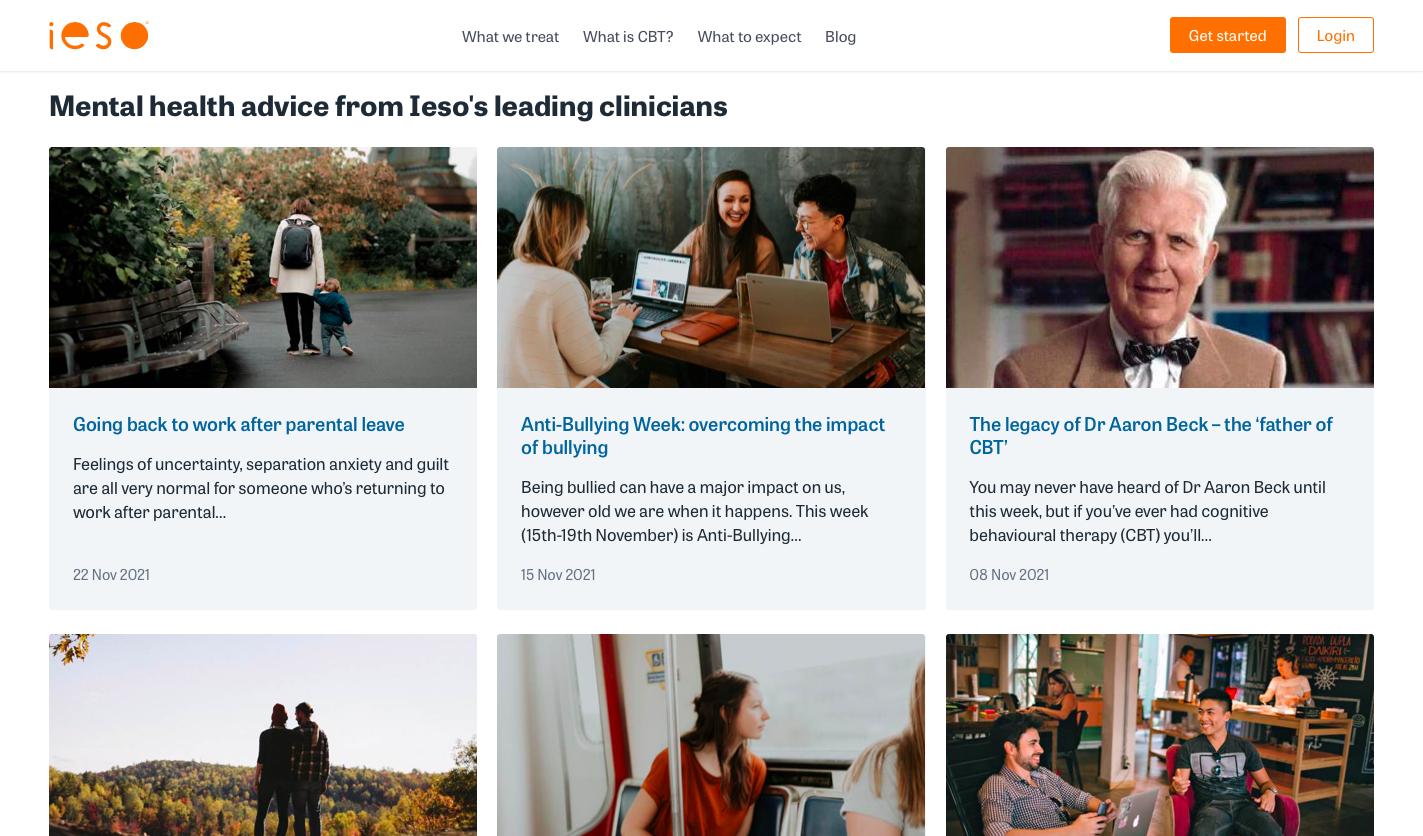The height and width of the screenshot is (836, 1423).
Task: Click the 15 Nov 2021 date
Action: click(558, 575)
